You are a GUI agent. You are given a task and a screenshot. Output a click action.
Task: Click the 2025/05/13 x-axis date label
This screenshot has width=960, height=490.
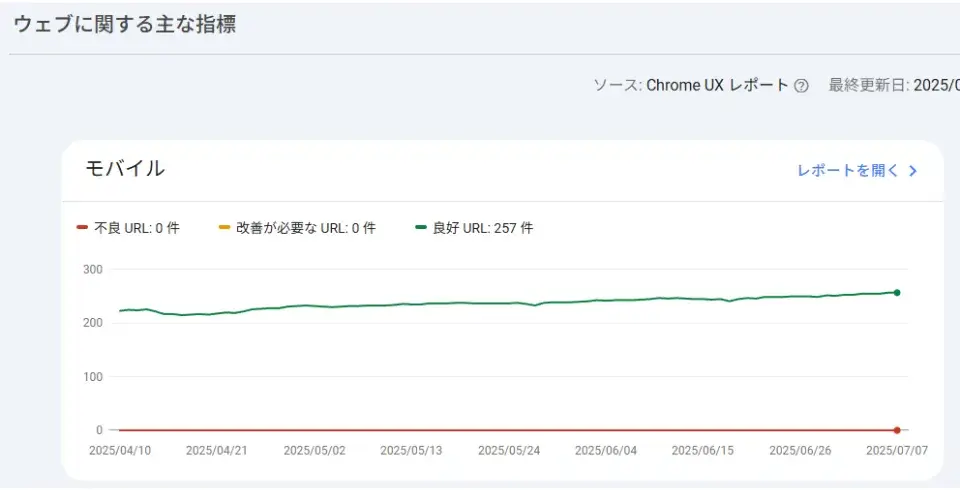pyautogui.click(x=411, y=451)
